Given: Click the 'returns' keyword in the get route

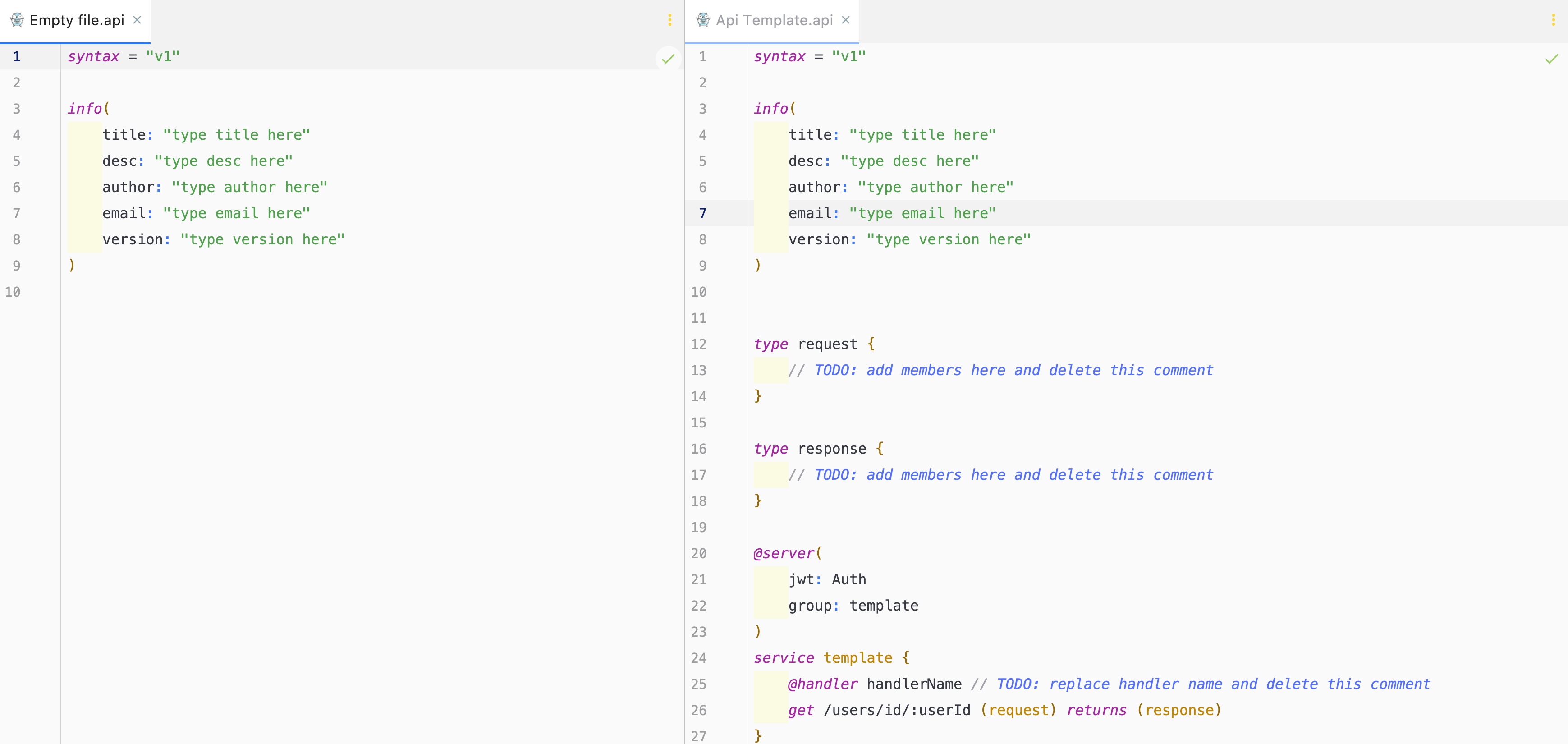Looking at the screenshot, I should 1096,711.
